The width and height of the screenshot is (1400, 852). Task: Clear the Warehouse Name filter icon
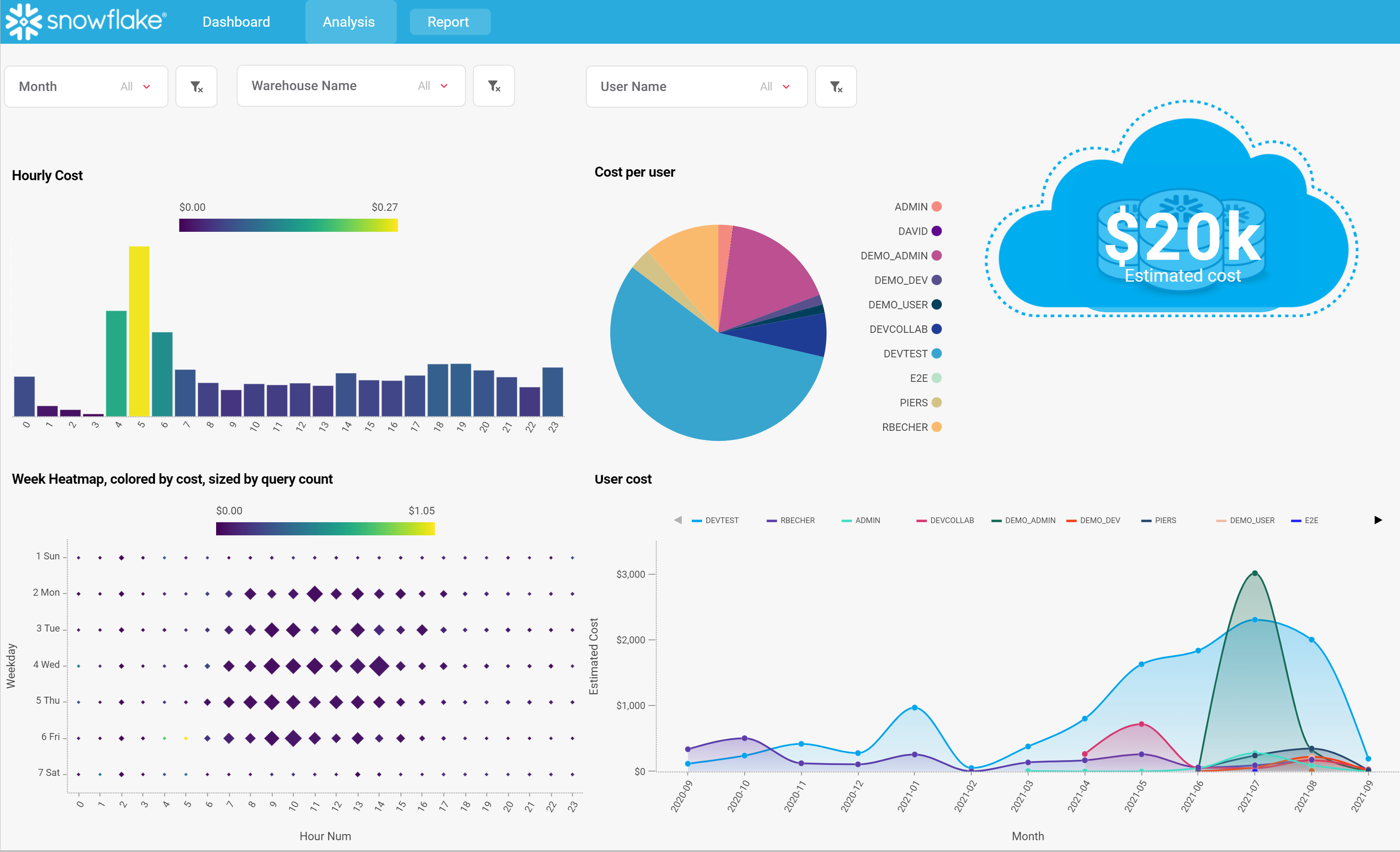pos(494,86)
